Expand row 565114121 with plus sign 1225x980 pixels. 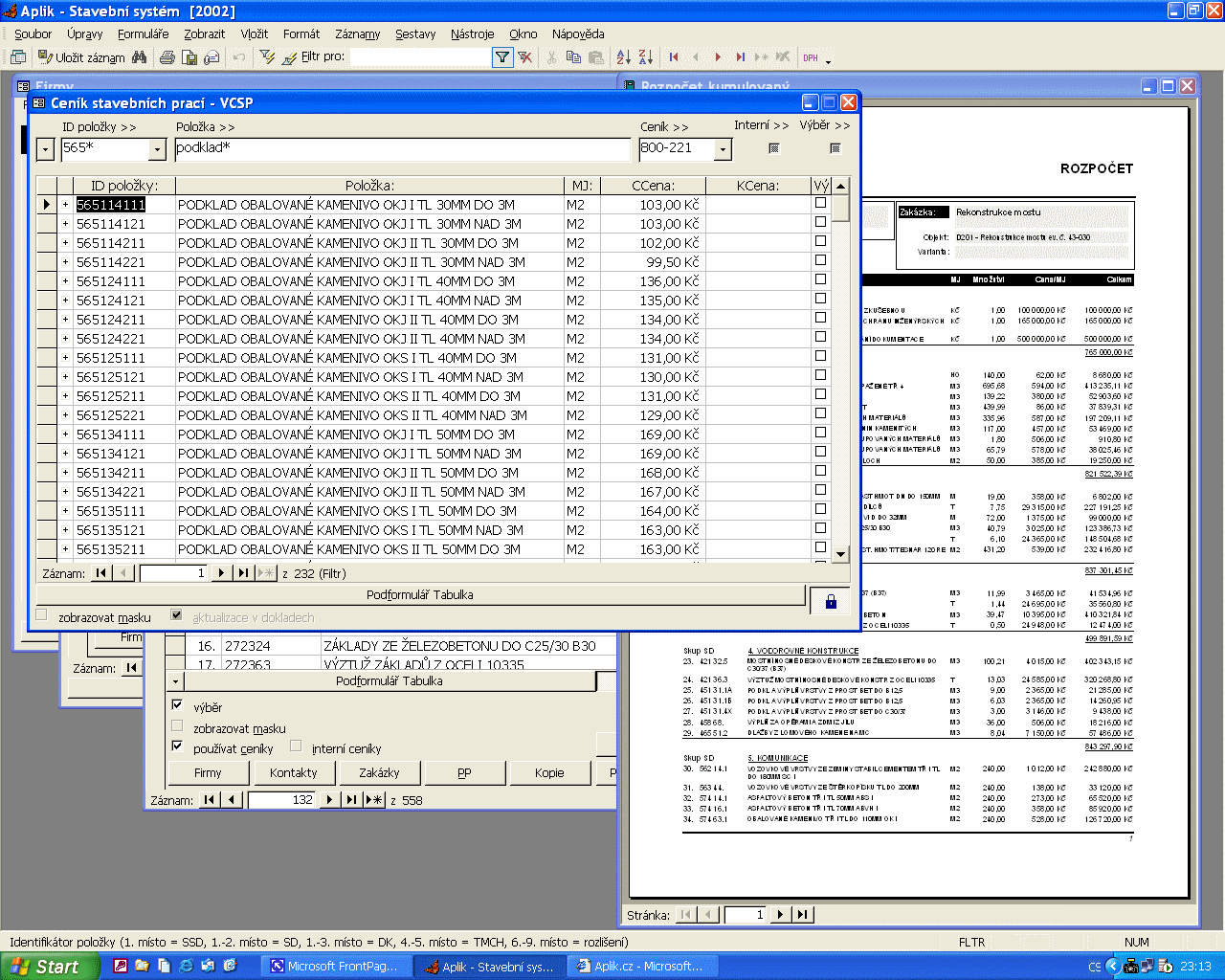(66, 224)
